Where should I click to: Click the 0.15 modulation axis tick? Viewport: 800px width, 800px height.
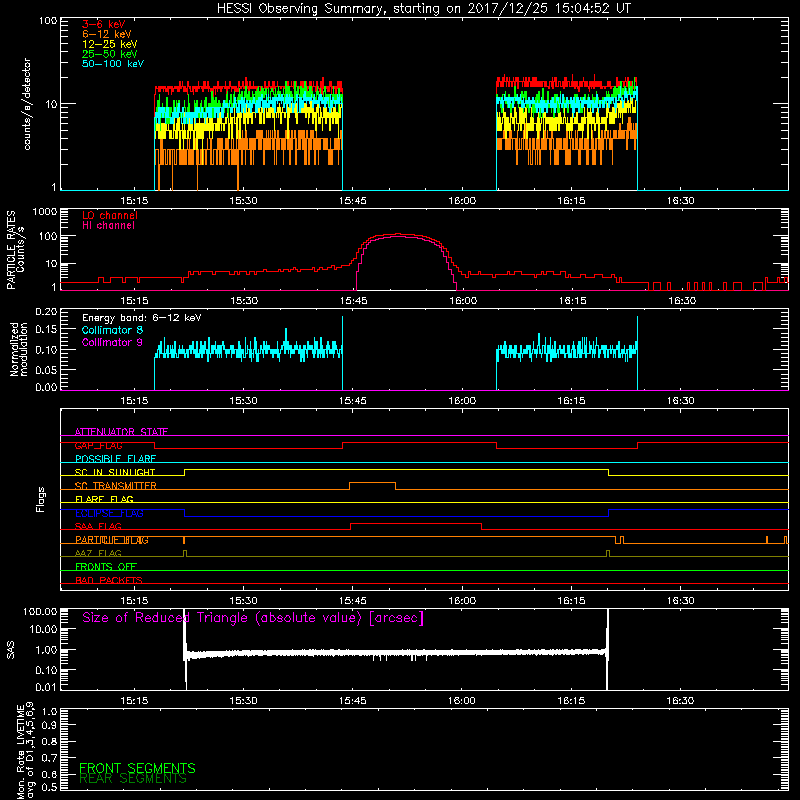click(46, 330)
